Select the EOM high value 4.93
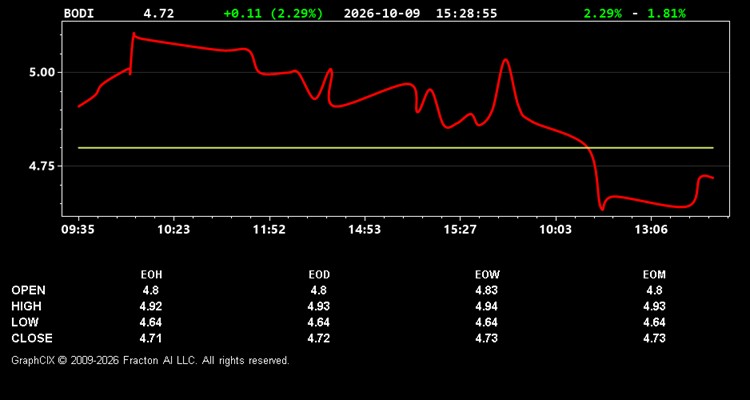This screenshot has height=400, width=750. click(x=654, y=306)
